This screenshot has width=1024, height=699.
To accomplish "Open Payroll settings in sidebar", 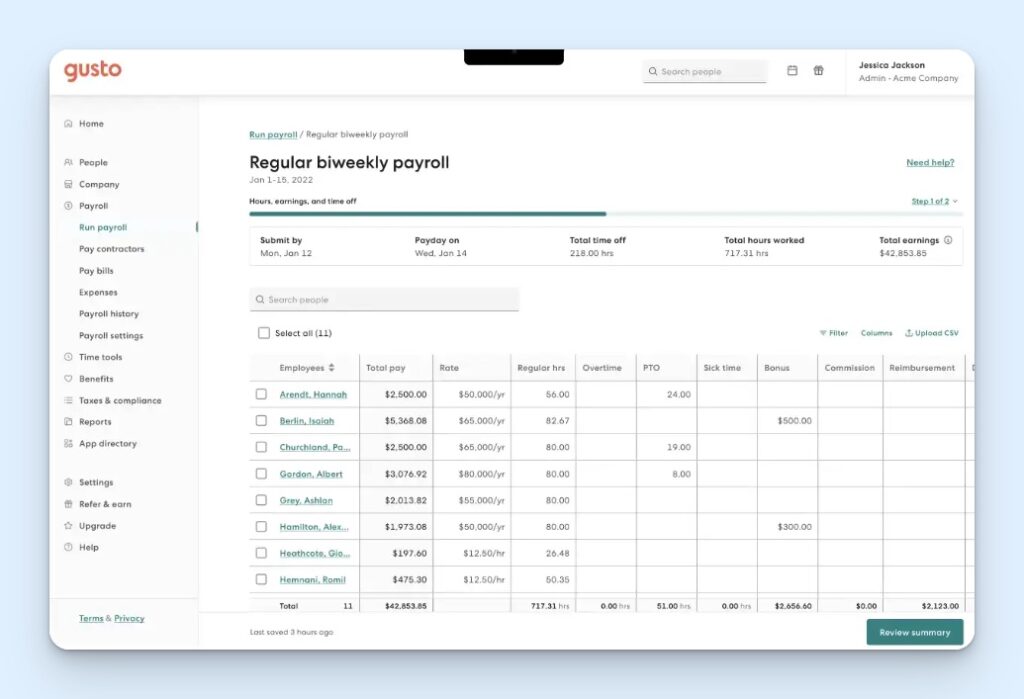I will click(x=111, y=335).
